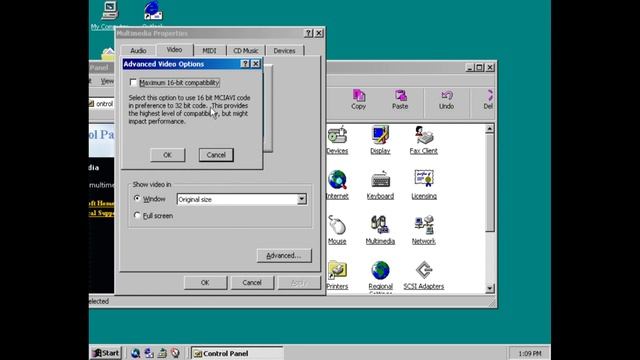Click the Control Panel vertical scrollbar thumb
This screenshot has height=360, width=640.
click(490, 183)
